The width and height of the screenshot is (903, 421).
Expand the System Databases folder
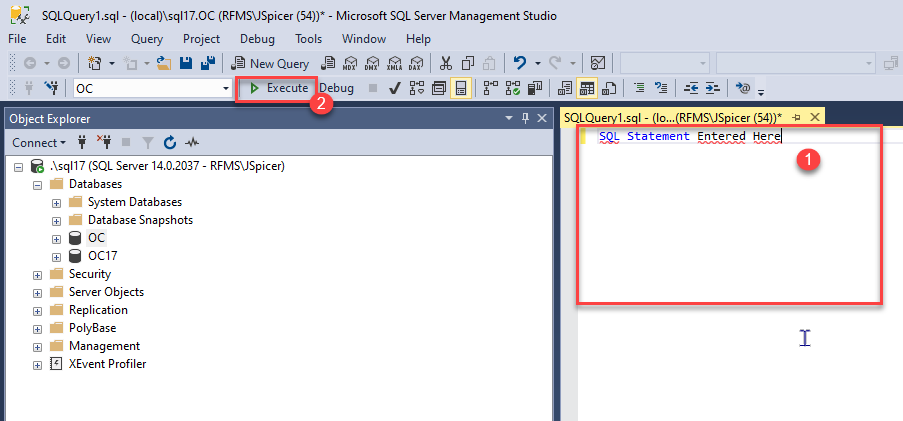56,203
